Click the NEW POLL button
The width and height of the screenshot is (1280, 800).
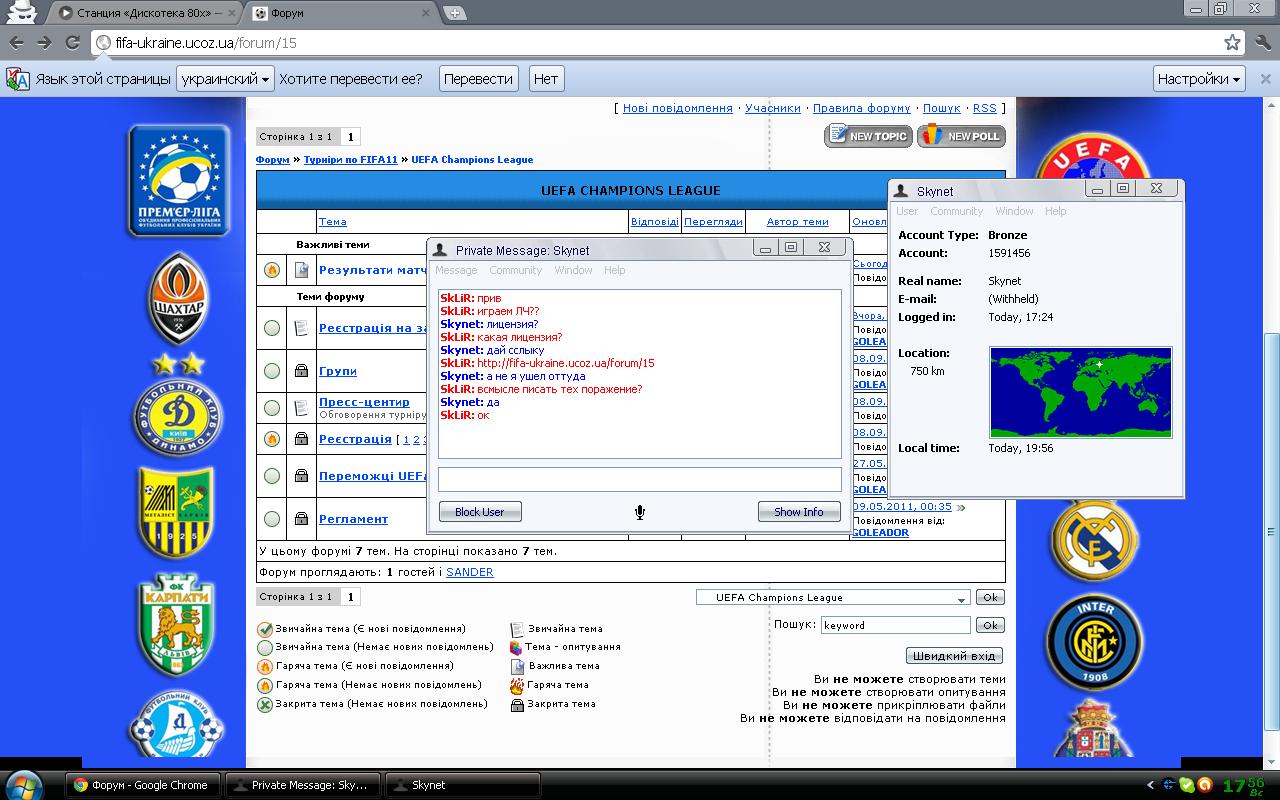[x=961, y=136]
